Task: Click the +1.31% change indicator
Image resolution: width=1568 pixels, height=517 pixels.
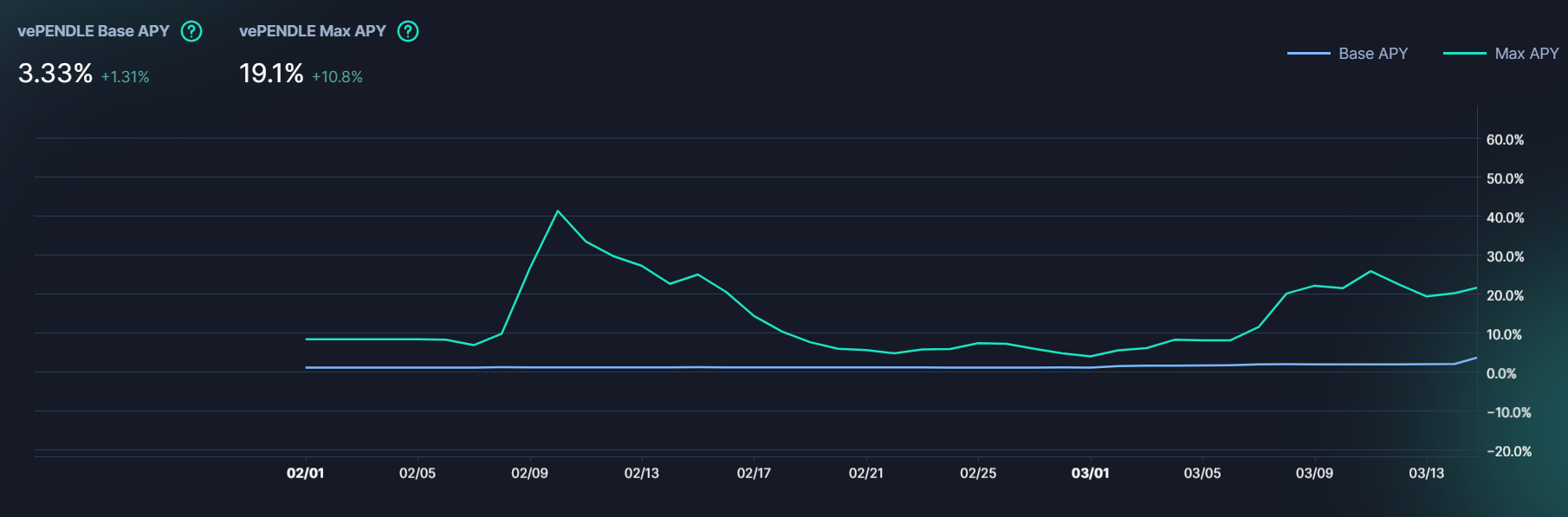Action: click(x=126, y=77)
